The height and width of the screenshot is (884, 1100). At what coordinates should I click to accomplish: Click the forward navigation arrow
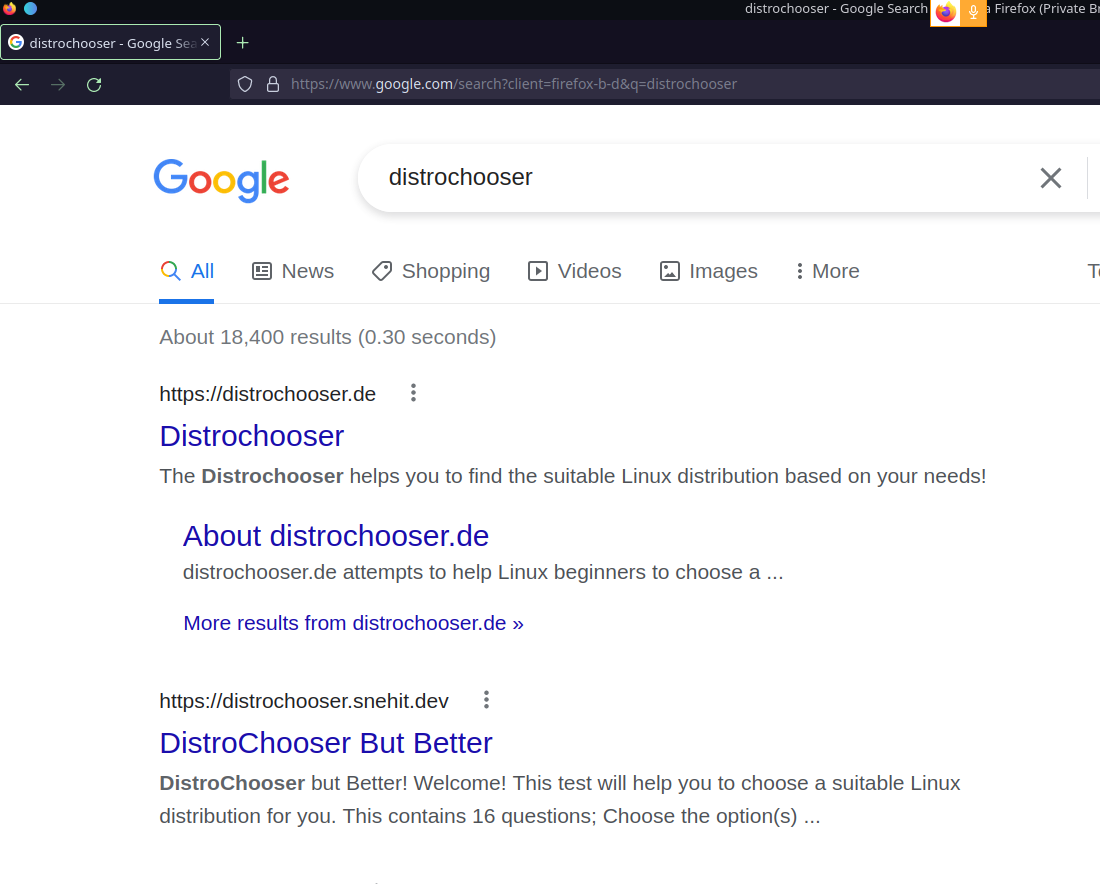(58, 85)
